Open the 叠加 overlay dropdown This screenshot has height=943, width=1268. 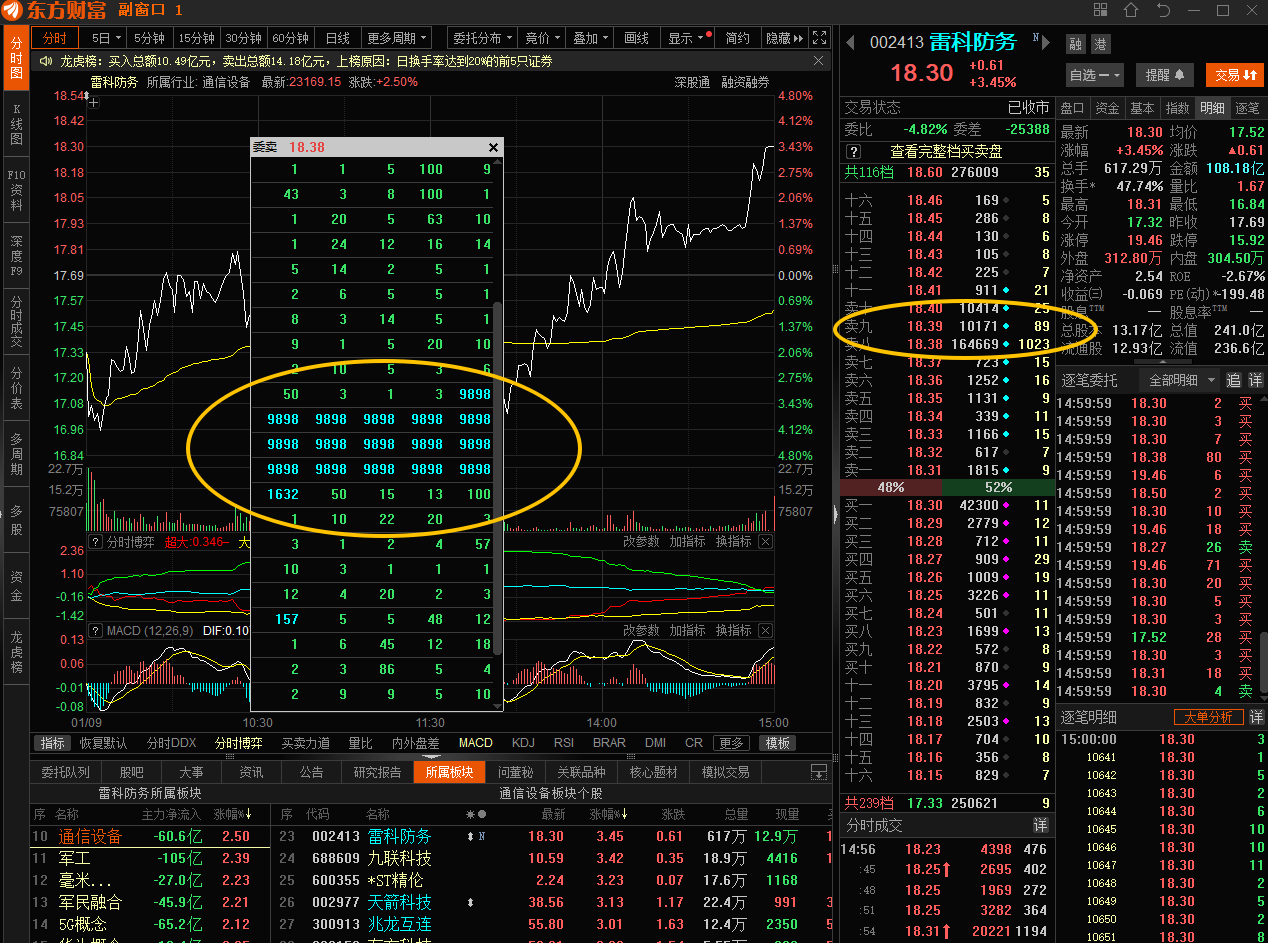tap(591, 38)
